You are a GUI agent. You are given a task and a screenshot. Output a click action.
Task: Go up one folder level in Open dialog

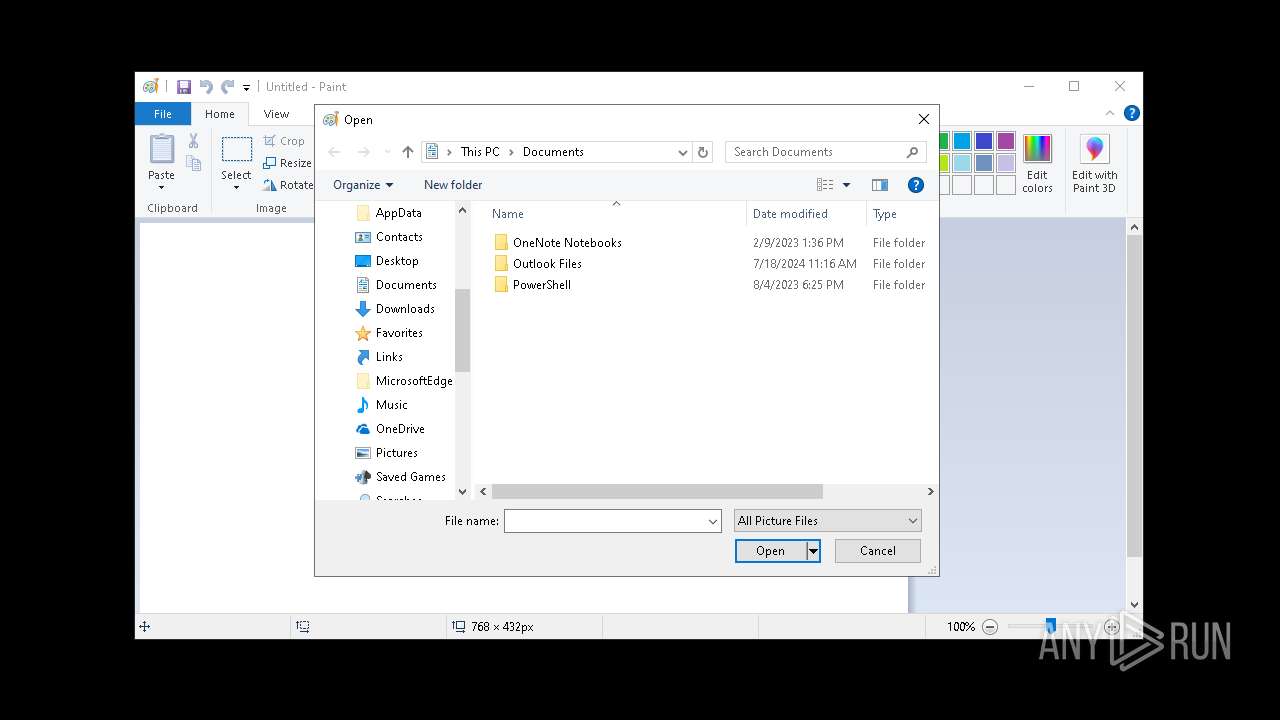click(407, 152)
